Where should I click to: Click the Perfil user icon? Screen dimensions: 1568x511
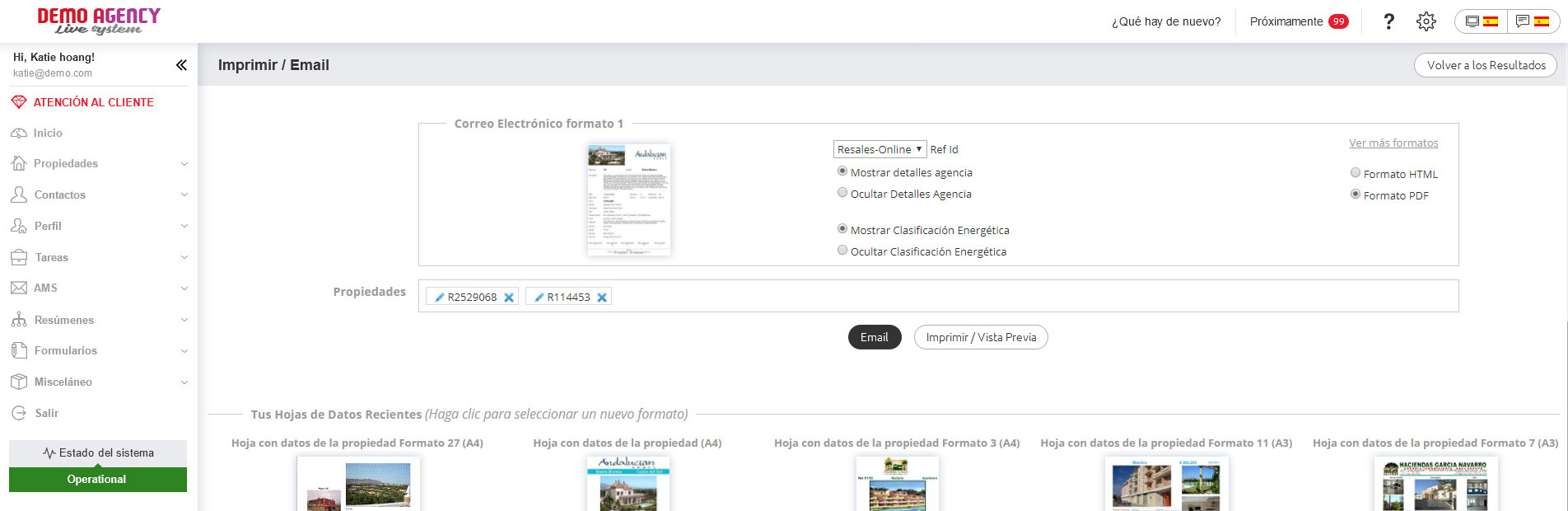point(19,226)
